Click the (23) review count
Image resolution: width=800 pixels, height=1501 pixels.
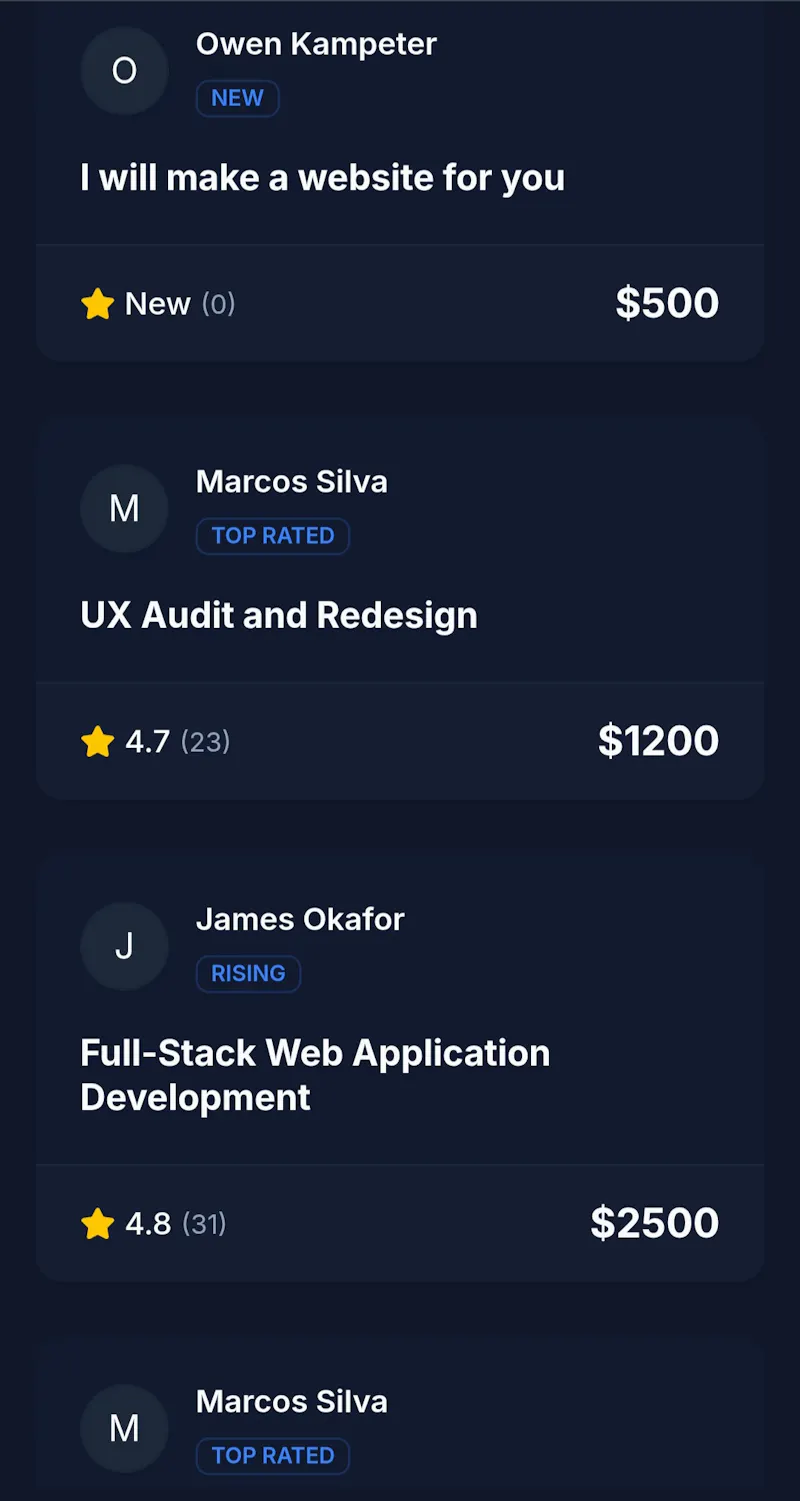[206, 741]
